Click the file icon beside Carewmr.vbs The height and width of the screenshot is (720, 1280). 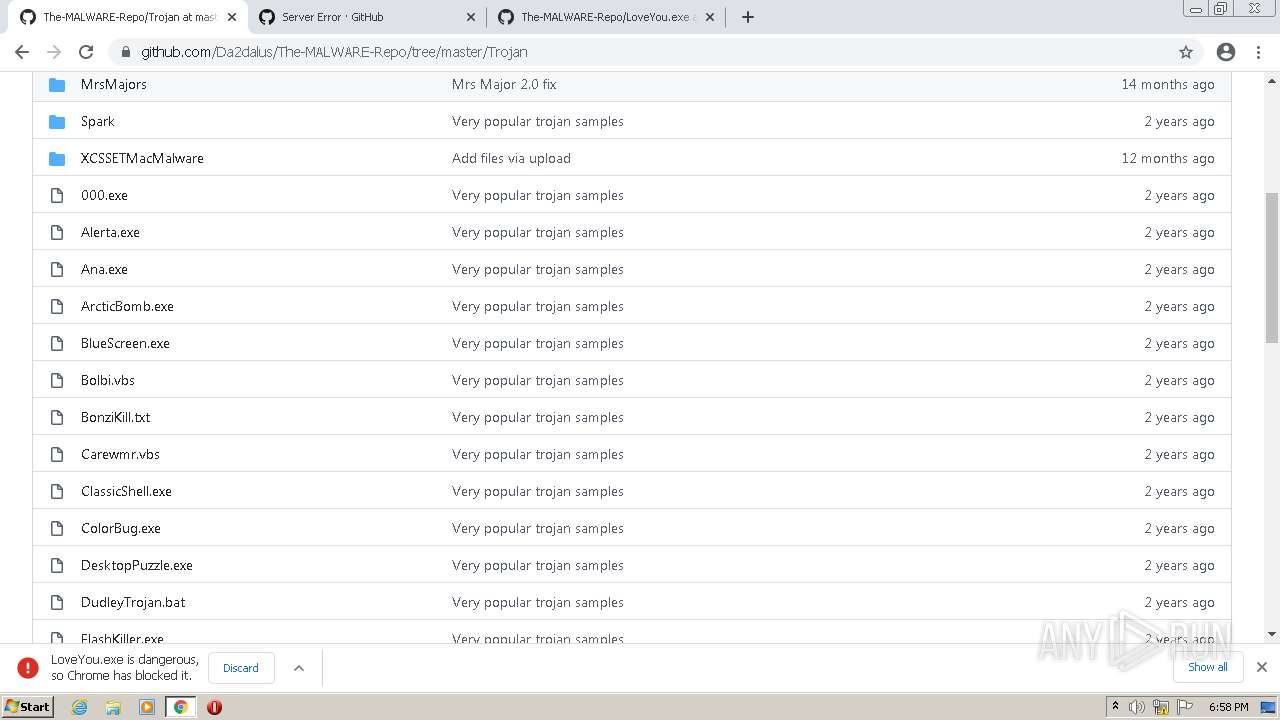coord(57,455)
